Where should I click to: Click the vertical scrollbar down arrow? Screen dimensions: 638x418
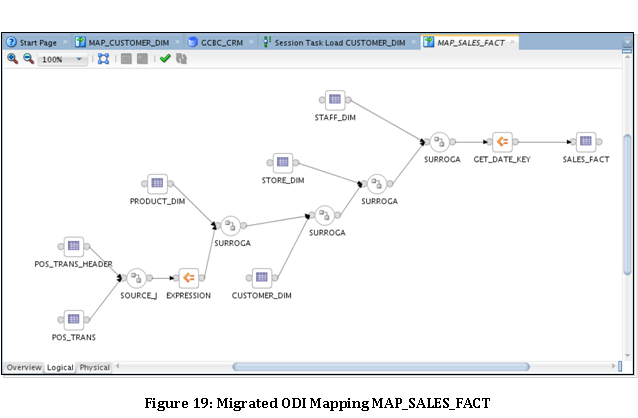pos(627,355)
